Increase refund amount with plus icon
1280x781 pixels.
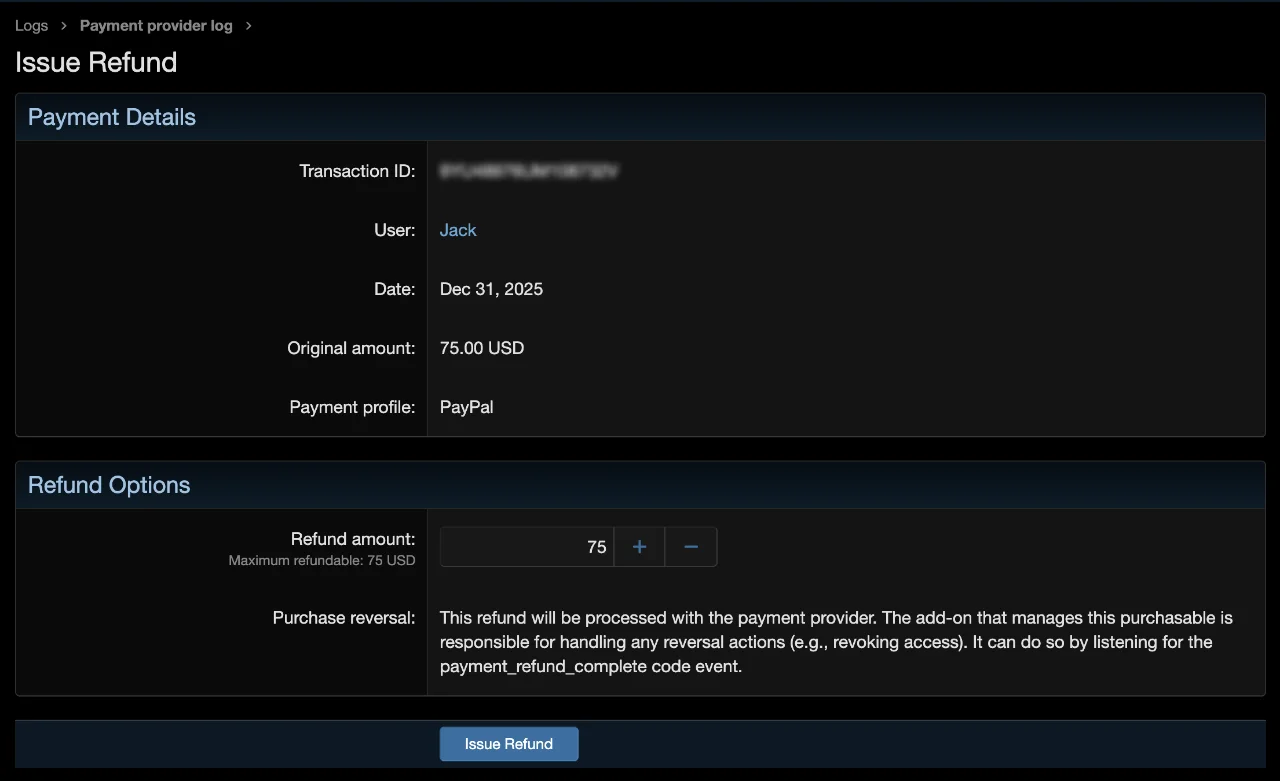tap(639, 547)
